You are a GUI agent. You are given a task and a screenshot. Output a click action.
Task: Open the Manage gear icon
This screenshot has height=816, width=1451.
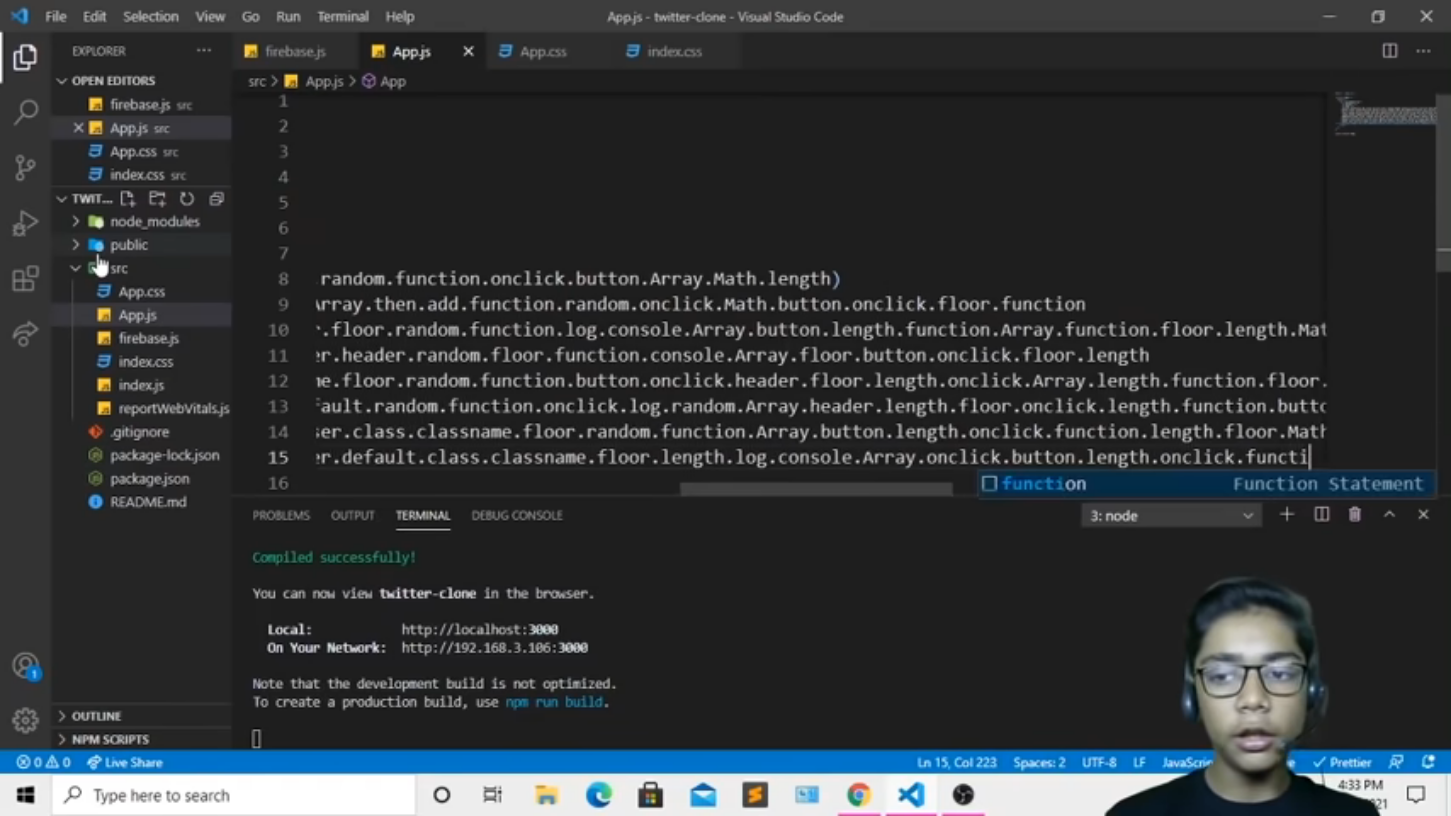(x=25, y=720)
